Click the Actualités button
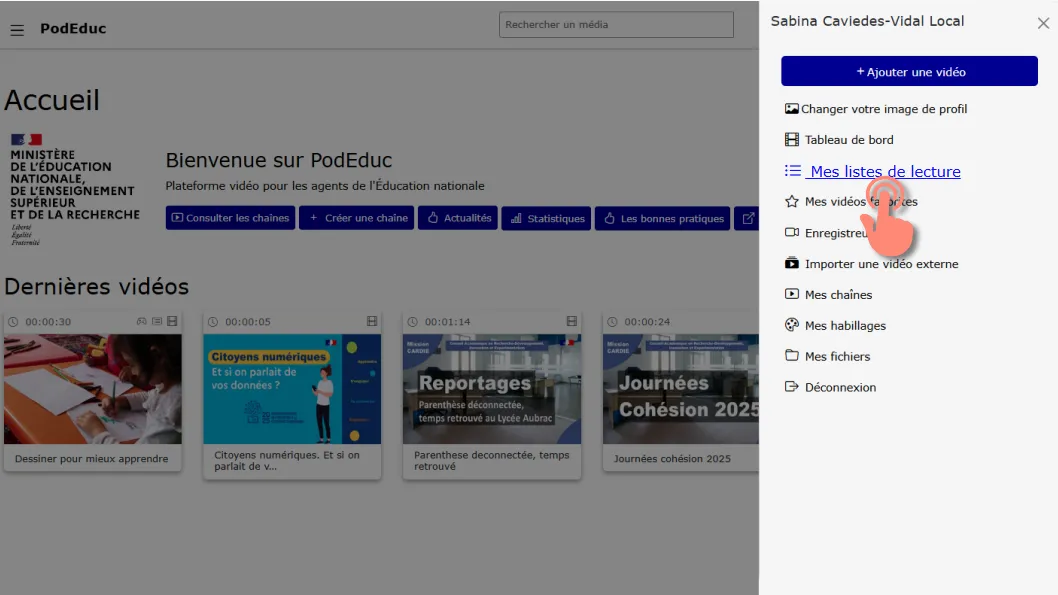 [x=457, y=218]
